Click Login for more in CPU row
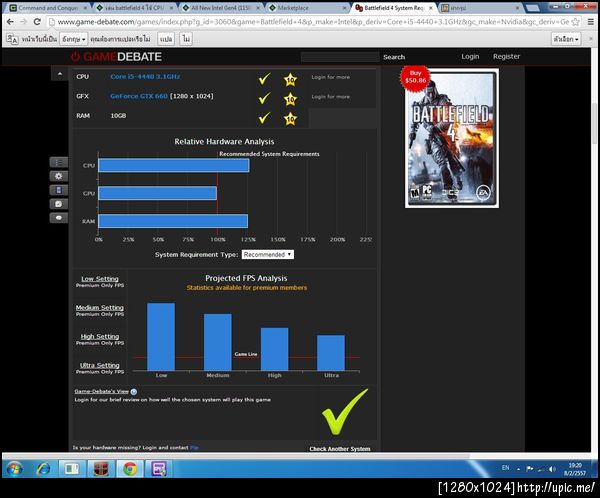 [x=331, y=77]
